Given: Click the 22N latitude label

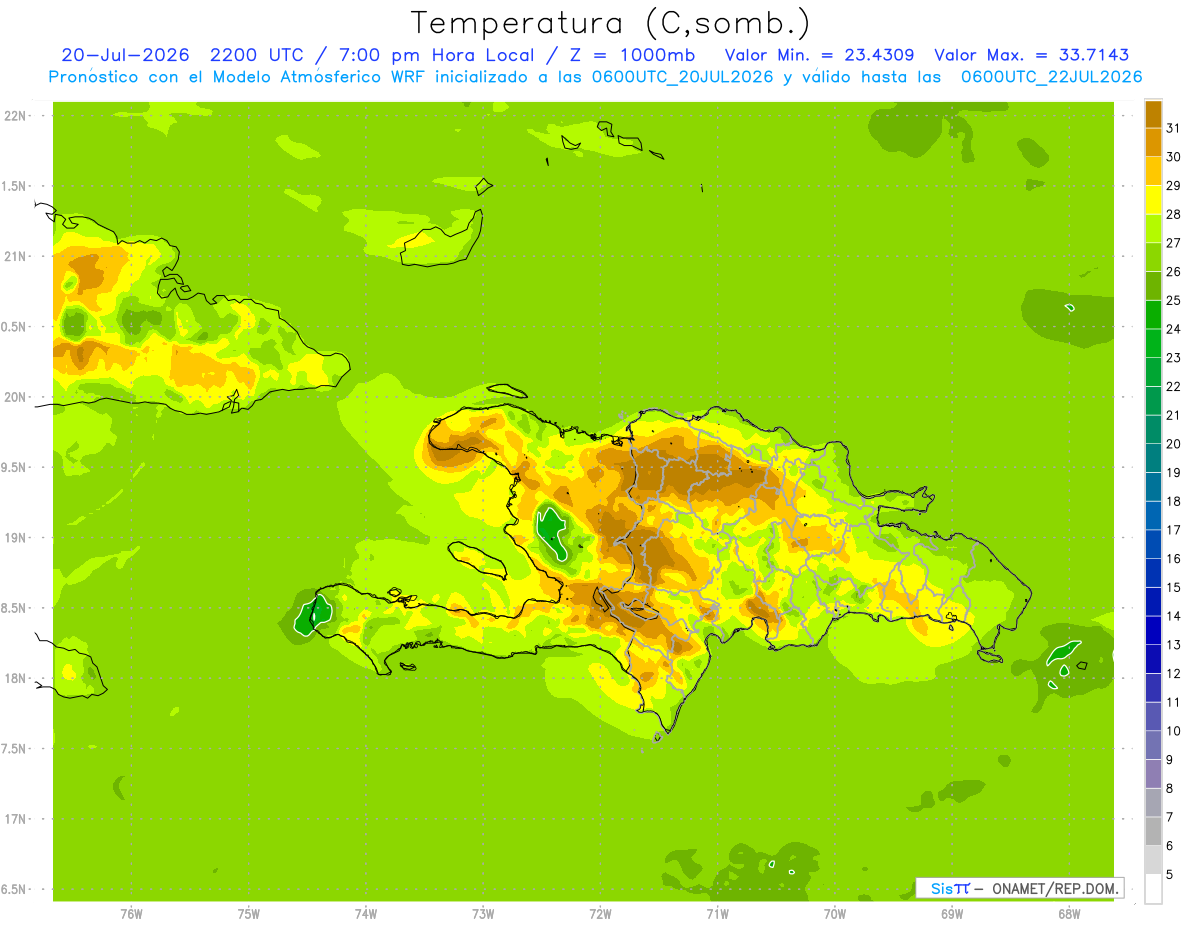Looking at the screenshot, I should (15, 116).
